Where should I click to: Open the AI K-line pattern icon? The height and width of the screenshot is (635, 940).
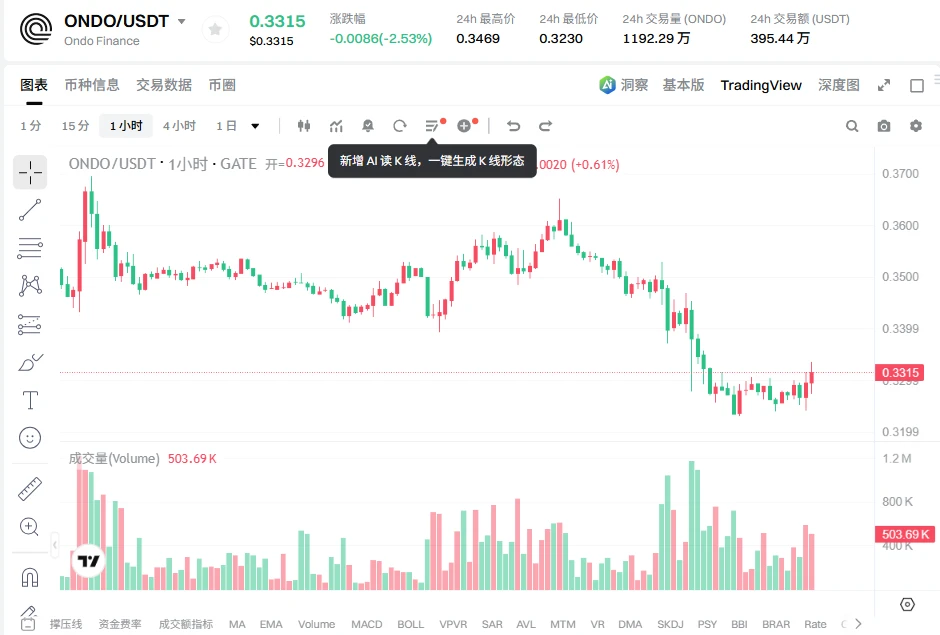(x=432, y=126)
